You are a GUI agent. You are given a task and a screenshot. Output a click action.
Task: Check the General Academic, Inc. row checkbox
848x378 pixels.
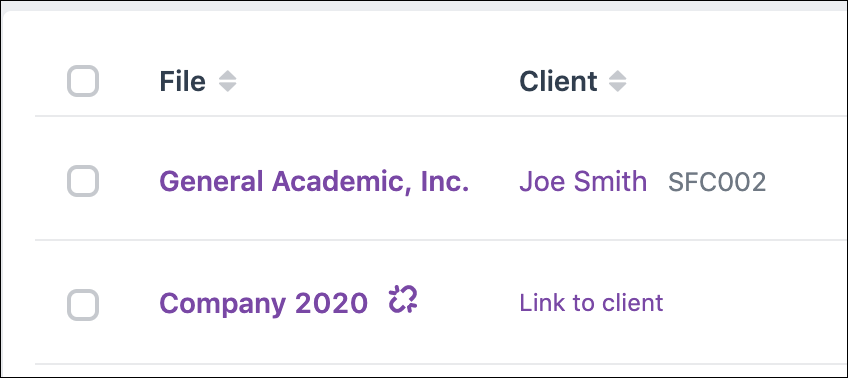click(x=83, y=181)
